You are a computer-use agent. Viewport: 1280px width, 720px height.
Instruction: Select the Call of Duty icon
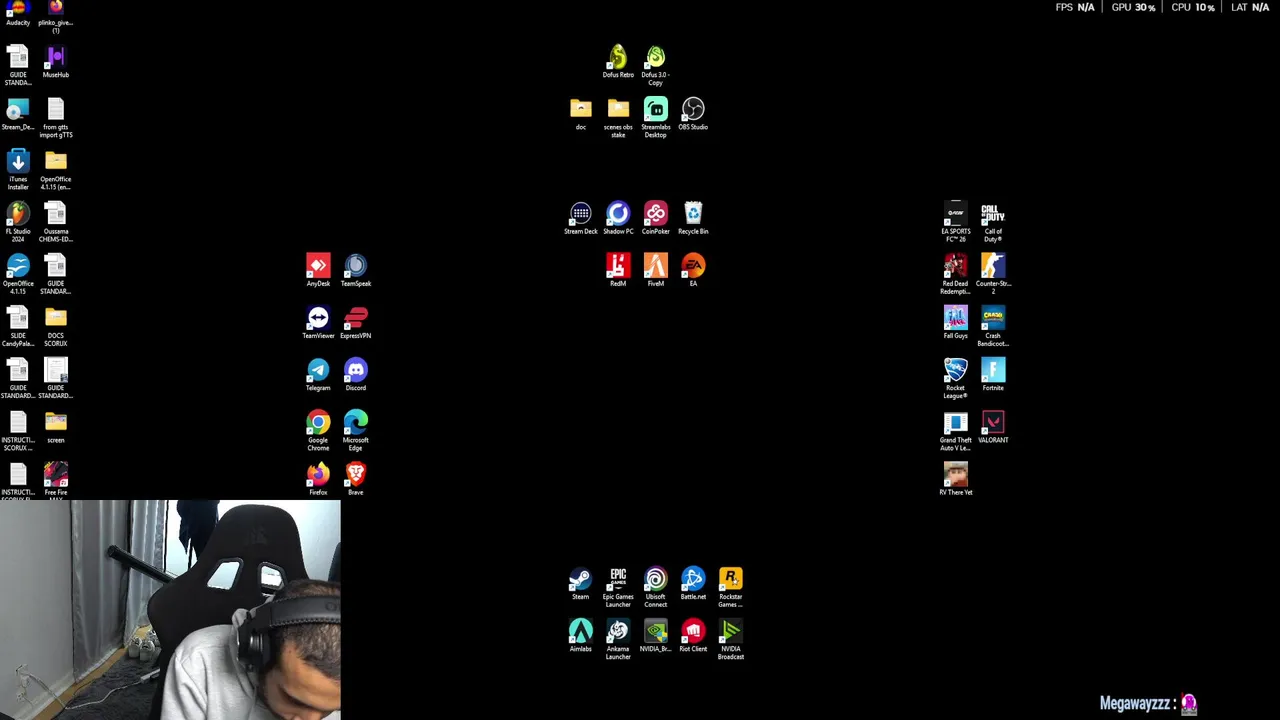click(x=993, y=222)
